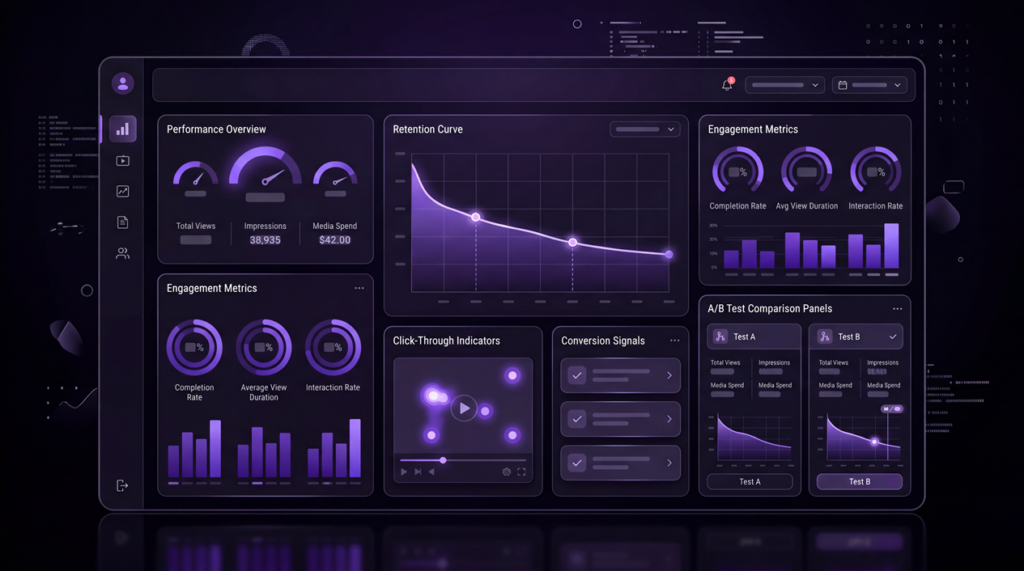Open the trend line chart sidebar icon
The width and height of the screenshot is (1024, 571).
123,191
